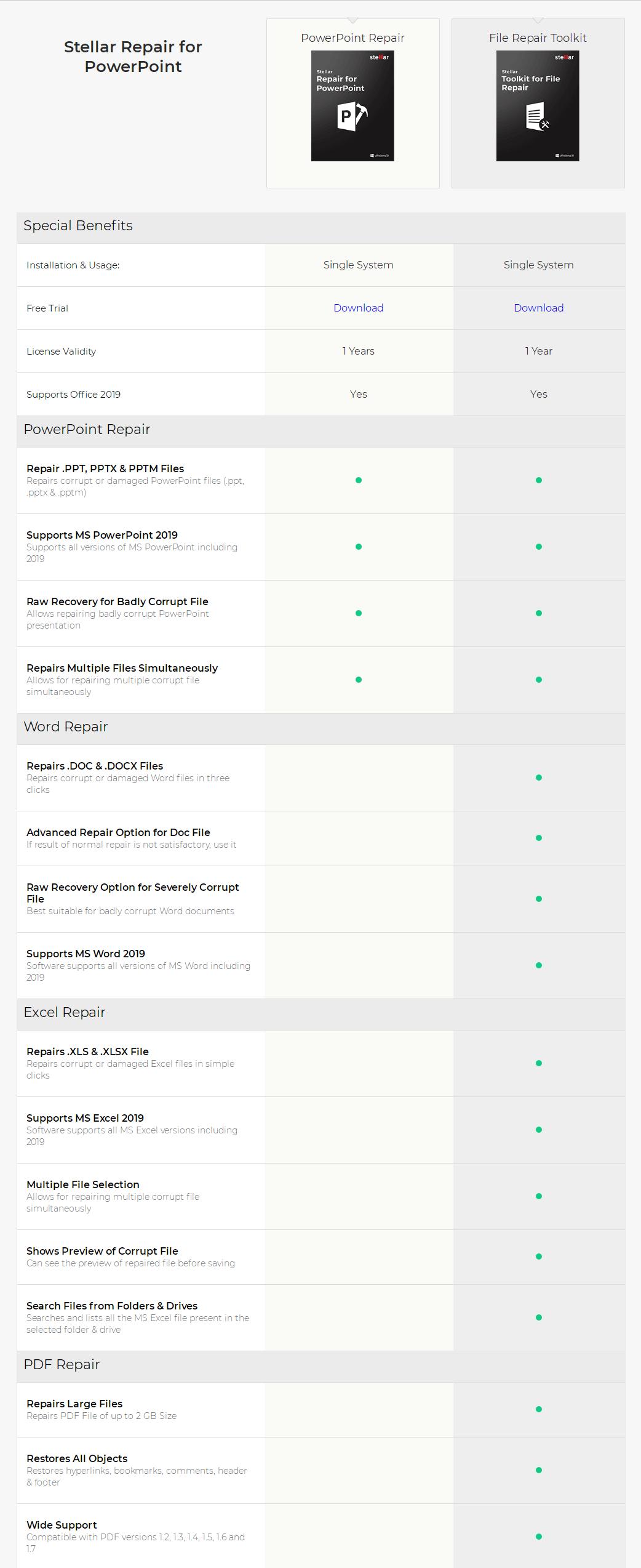The image size is (641, 1568).
Task: Click PowerPoint Repair's dot for Raw Recovery Badly Corrupt
Action: pos(359,613)
